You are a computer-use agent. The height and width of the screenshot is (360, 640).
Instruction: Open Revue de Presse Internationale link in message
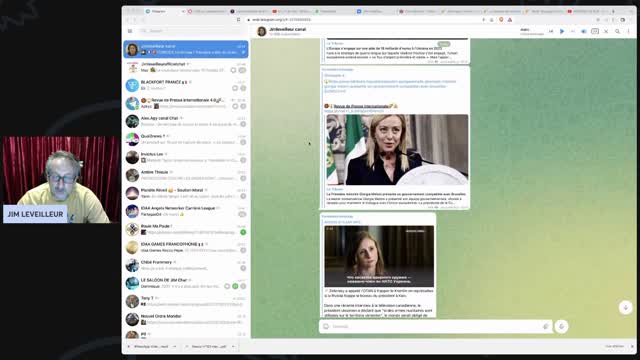(362, 106)
